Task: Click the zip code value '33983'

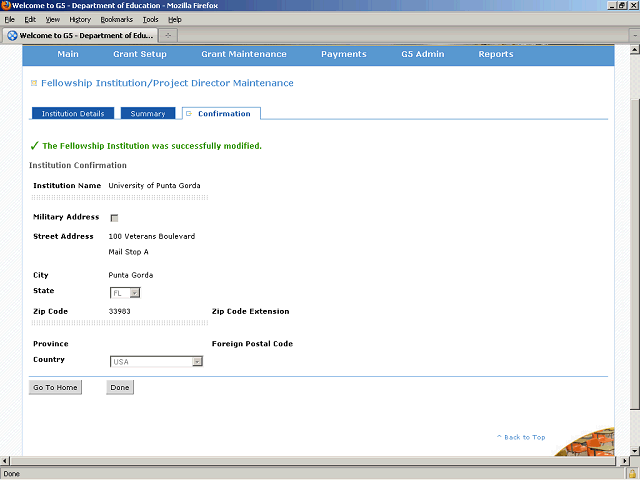Action: point(119,311)
